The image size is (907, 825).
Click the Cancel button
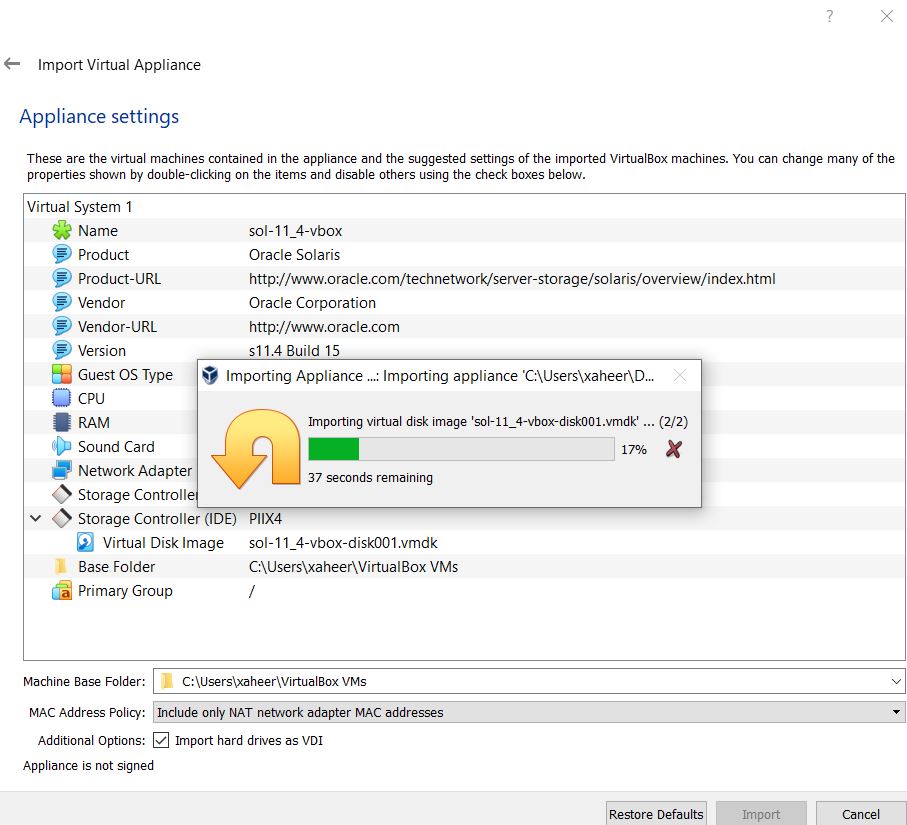coord(862,814)
